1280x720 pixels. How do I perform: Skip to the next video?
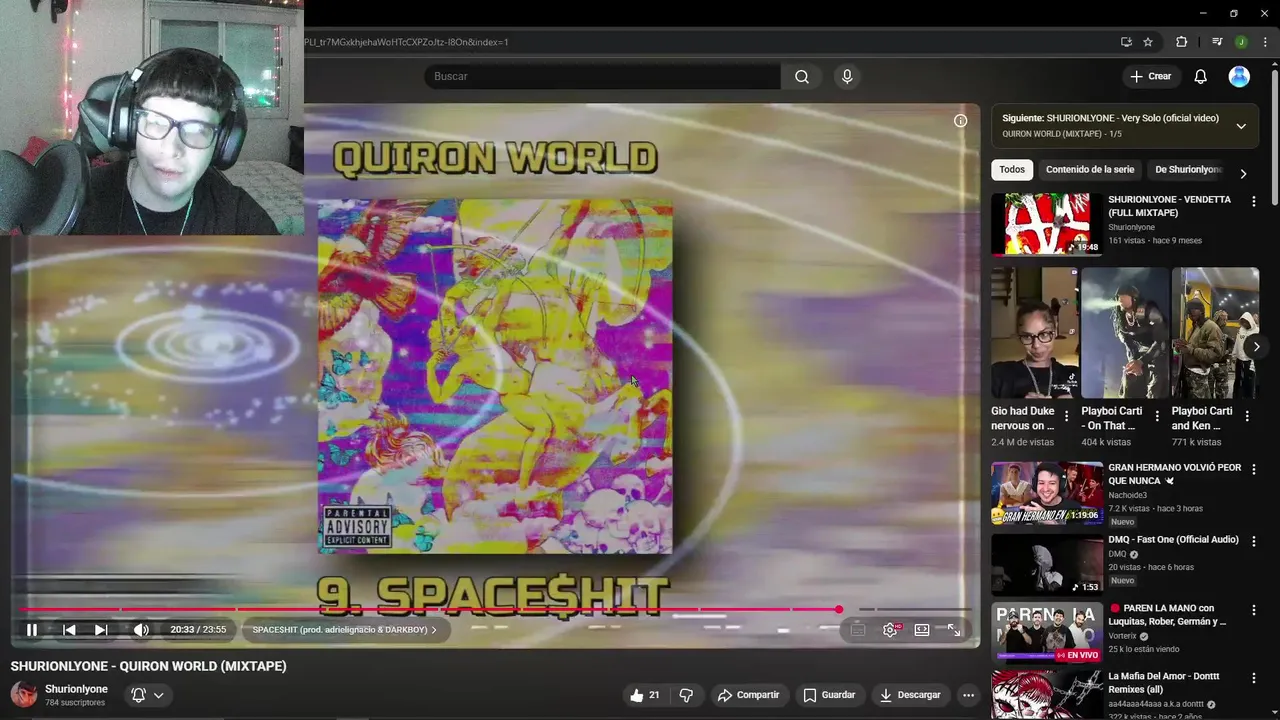(x=101, y=630)
